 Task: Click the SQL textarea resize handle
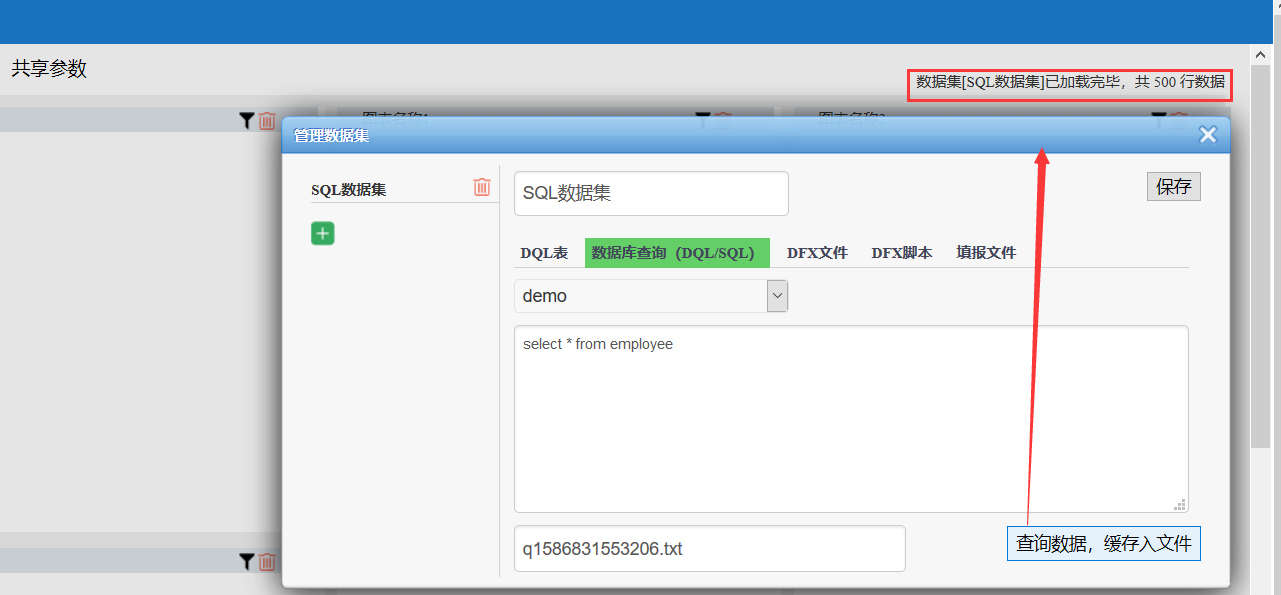click(x=1180, y=505)
